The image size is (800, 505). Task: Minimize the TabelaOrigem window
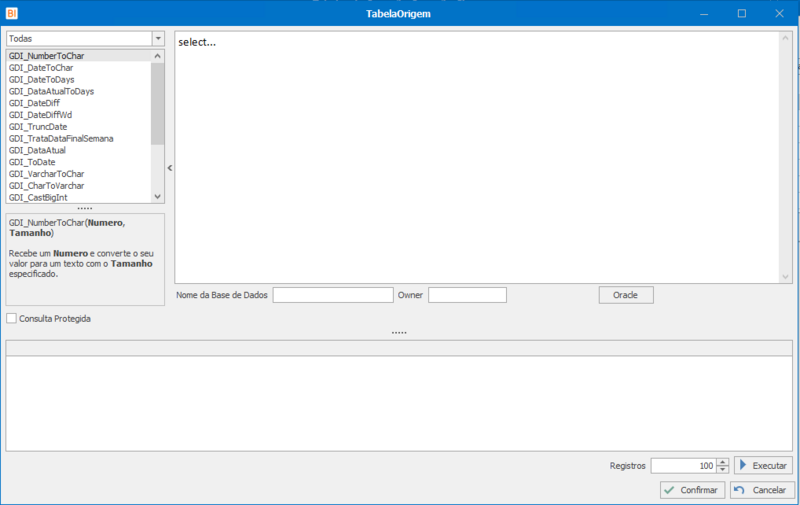point(704,14)
